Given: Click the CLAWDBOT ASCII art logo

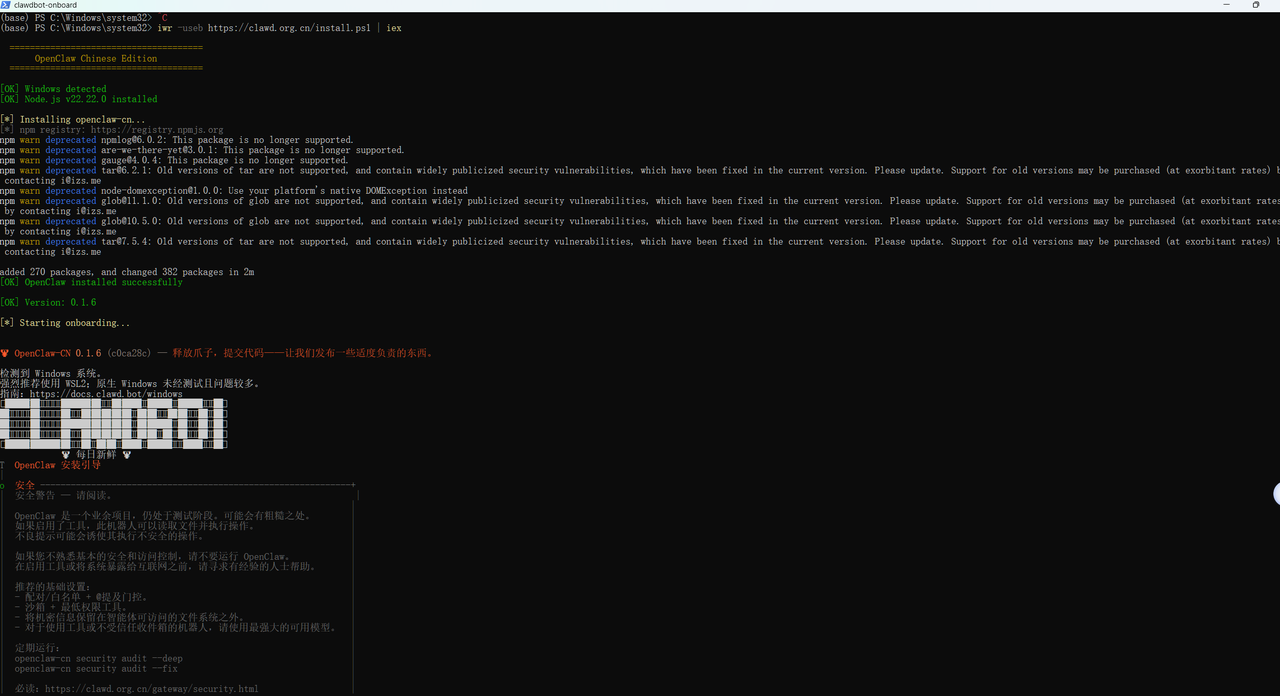Looking at the screenshot, I should pyautogui.click(x=113, y=424).
